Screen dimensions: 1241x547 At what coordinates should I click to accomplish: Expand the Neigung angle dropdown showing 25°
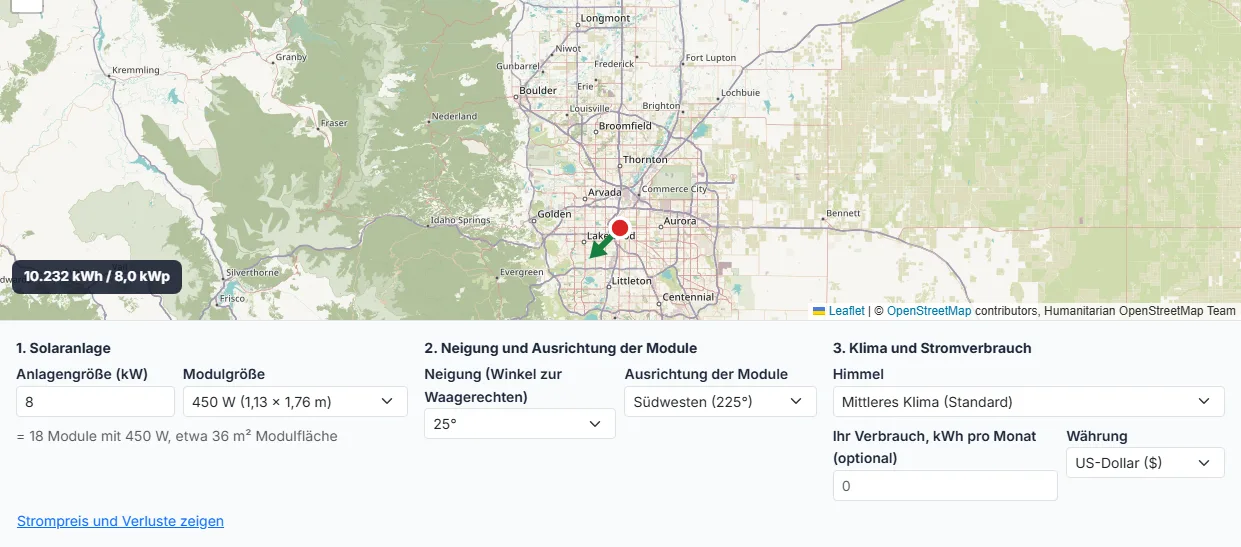520,424
